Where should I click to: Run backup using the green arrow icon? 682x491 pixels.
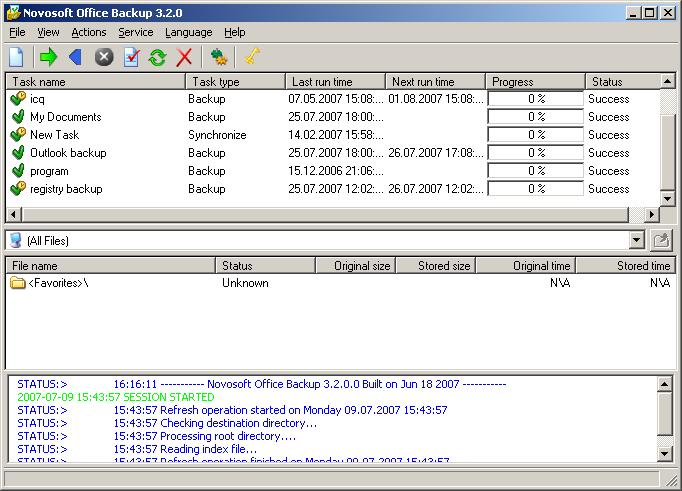click(48, 57)
